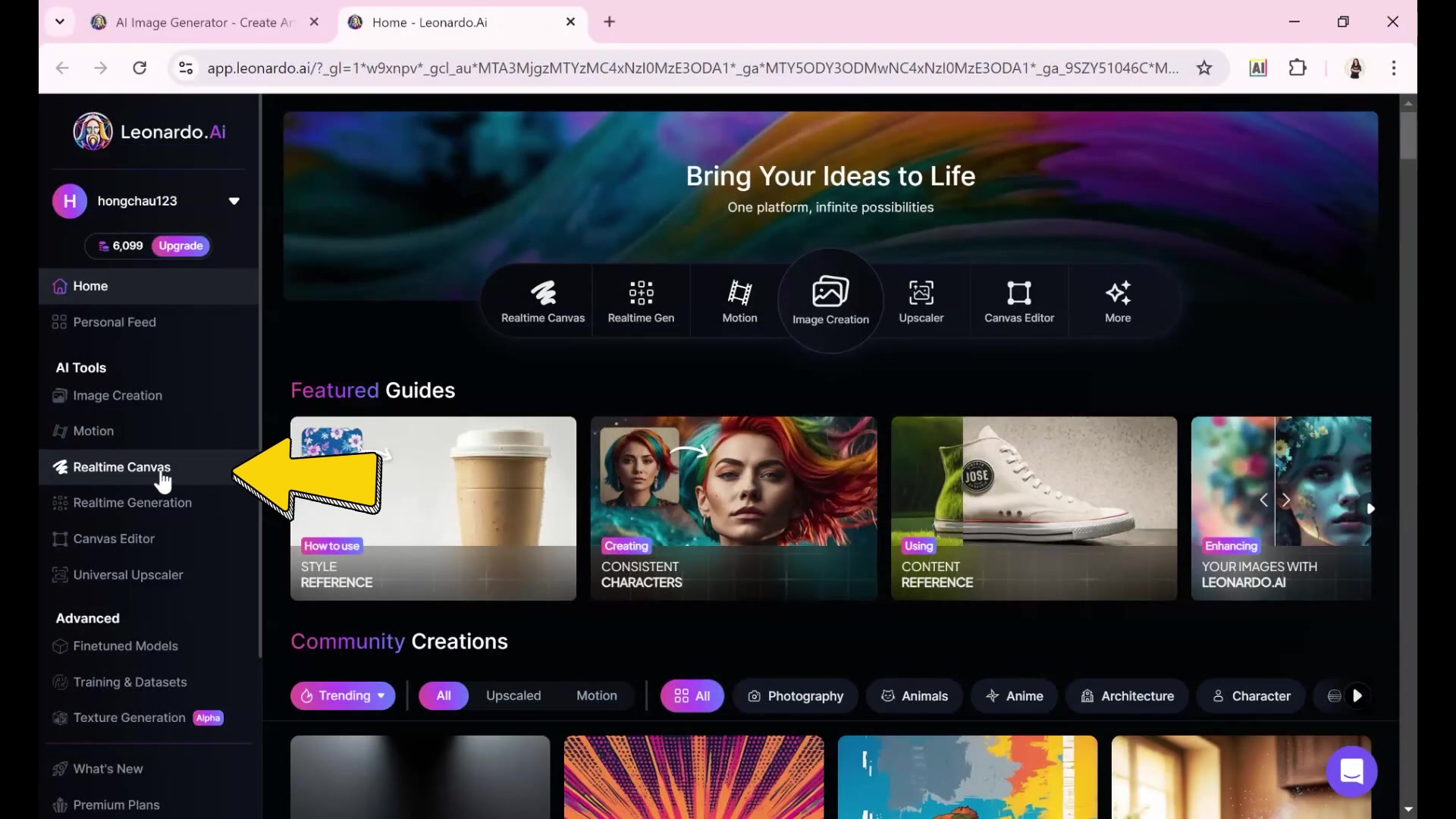This screenshot has height=819, width=1456.
Task: Show More tools in the banner toolbar
Action: pos(1118,301)
